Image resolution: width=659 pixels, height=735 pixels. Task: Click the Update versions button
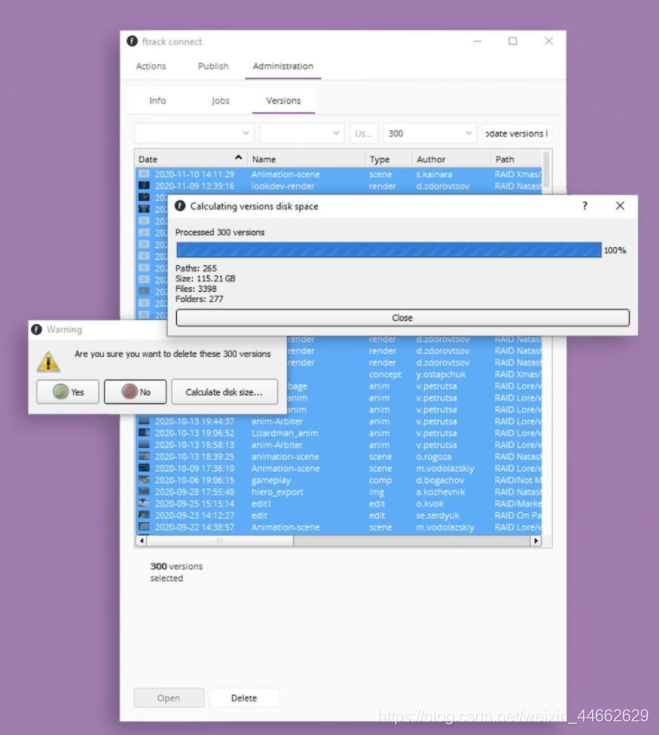pos(517,133)
